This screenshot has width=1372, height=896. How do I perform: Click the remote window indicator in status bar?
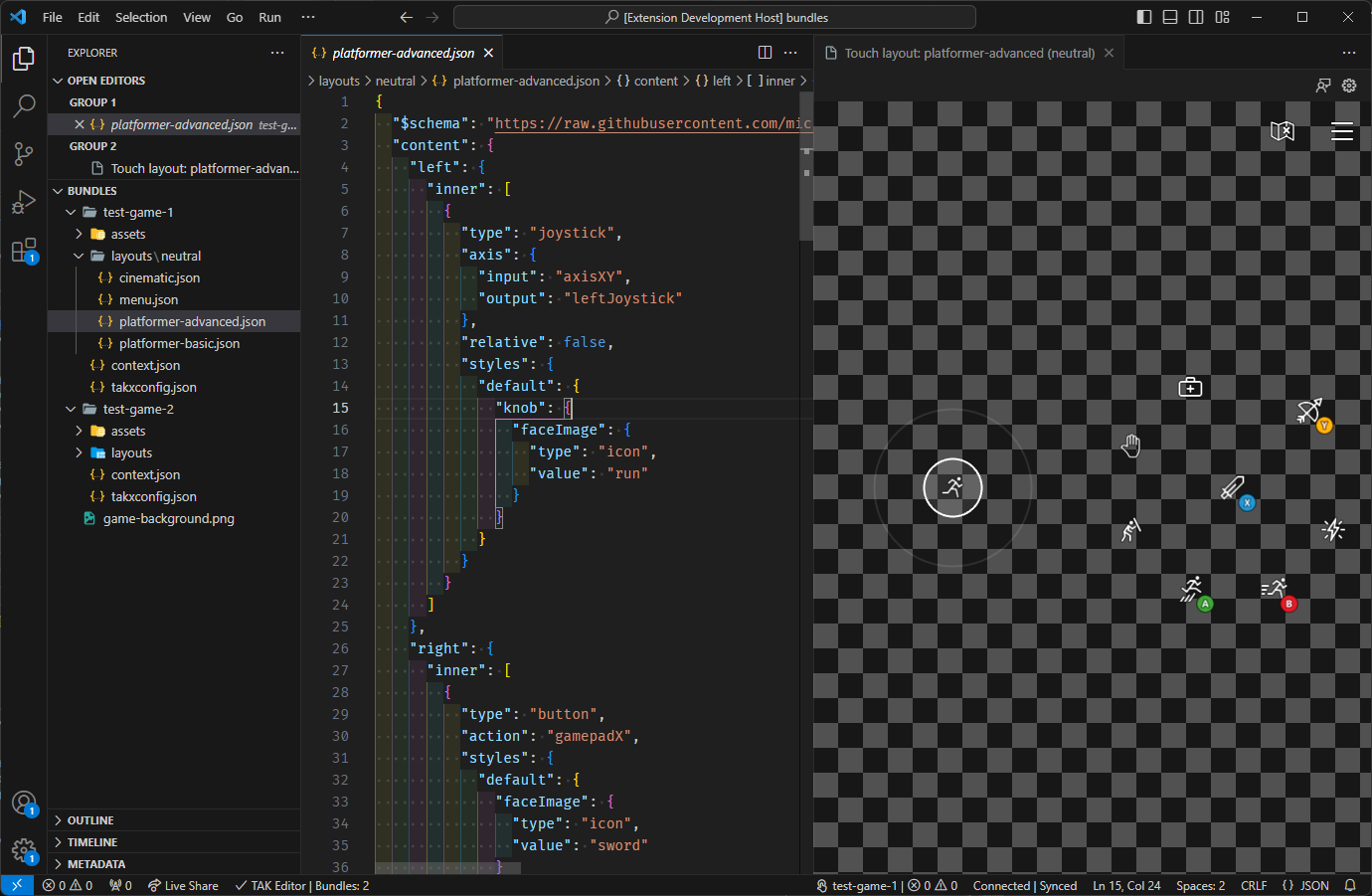pos(17,885)
